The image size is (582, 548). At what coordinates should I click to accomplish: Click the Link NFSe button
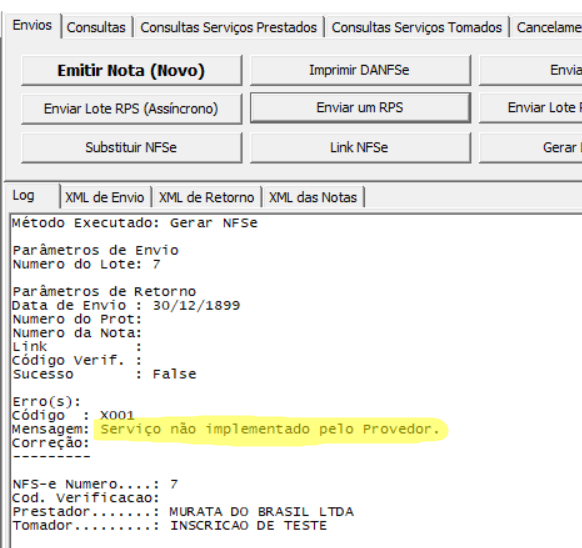click(x=360, y=148)
